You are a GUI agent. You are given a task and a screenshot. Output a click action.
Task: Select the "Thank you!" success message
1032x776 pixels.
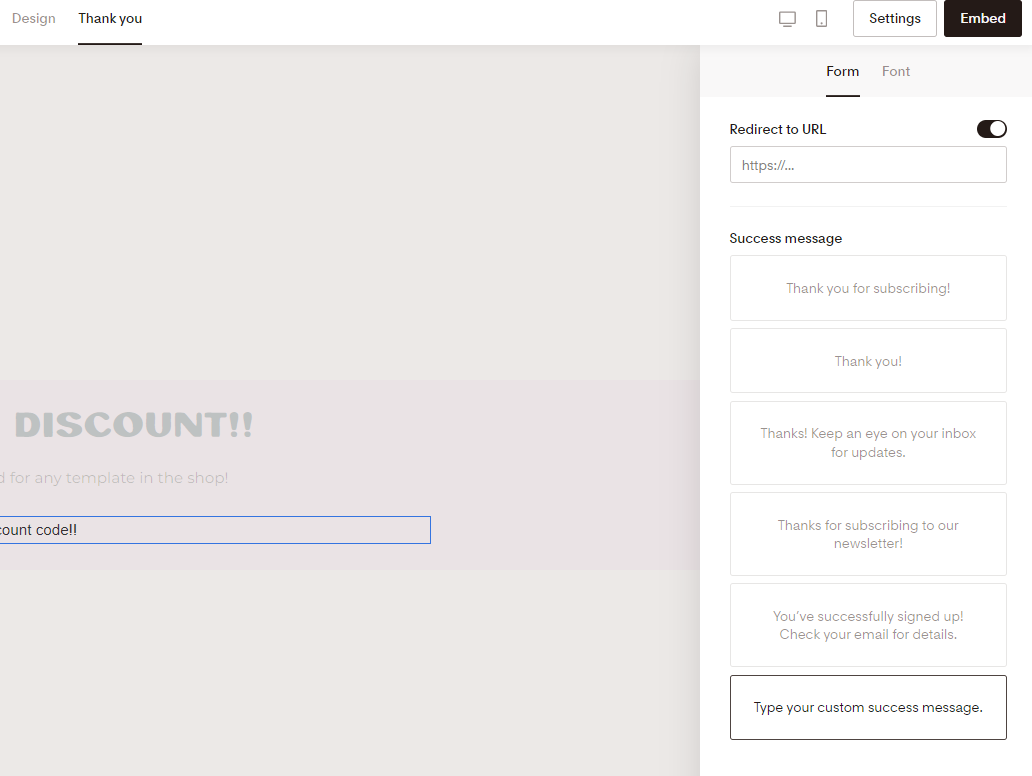pyautogui.click(x=868, y=360)
